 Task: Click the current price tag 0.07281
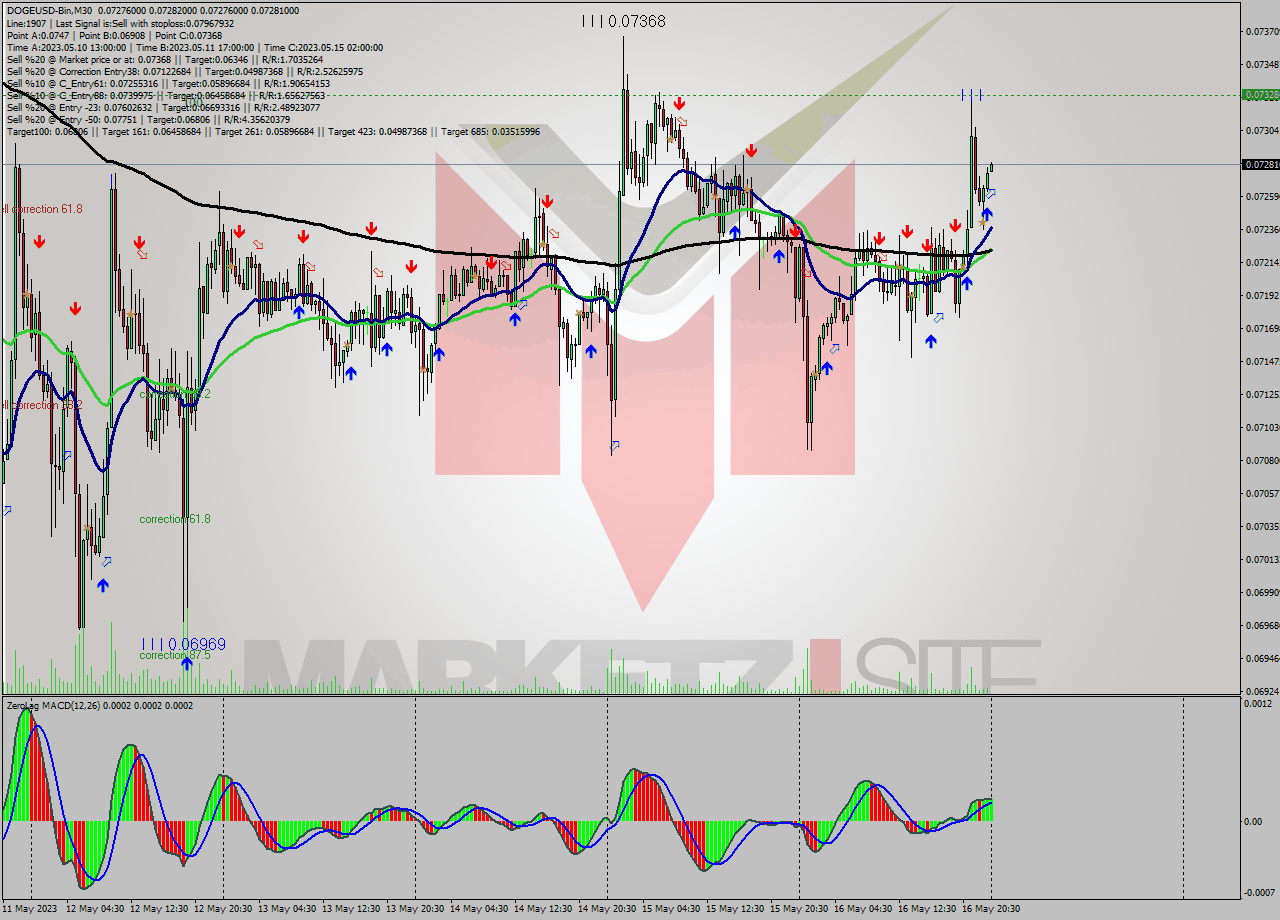(x=1260, y=164)
